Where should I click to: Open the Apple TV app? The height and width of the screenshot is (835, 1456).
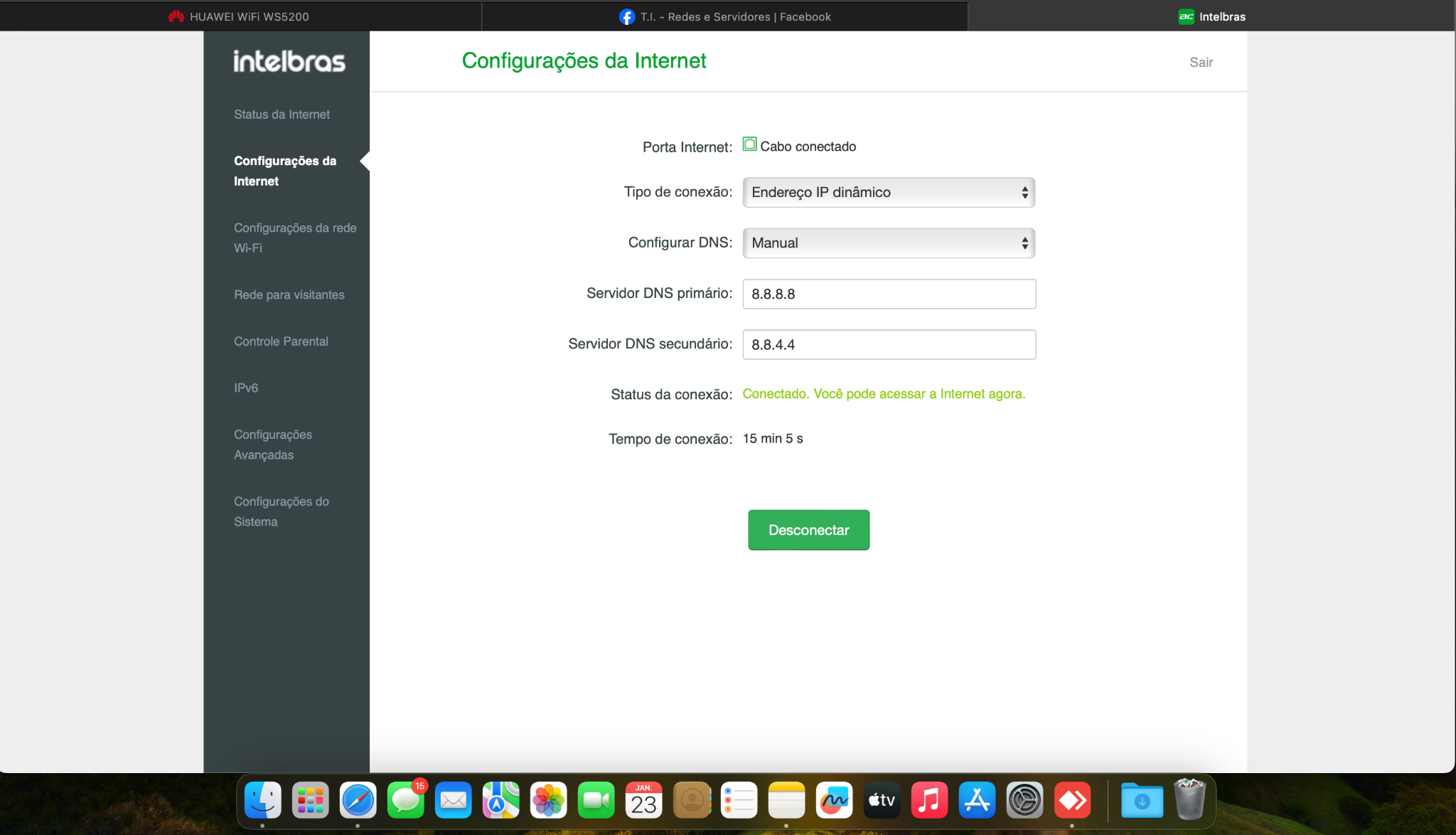(882, 800)
